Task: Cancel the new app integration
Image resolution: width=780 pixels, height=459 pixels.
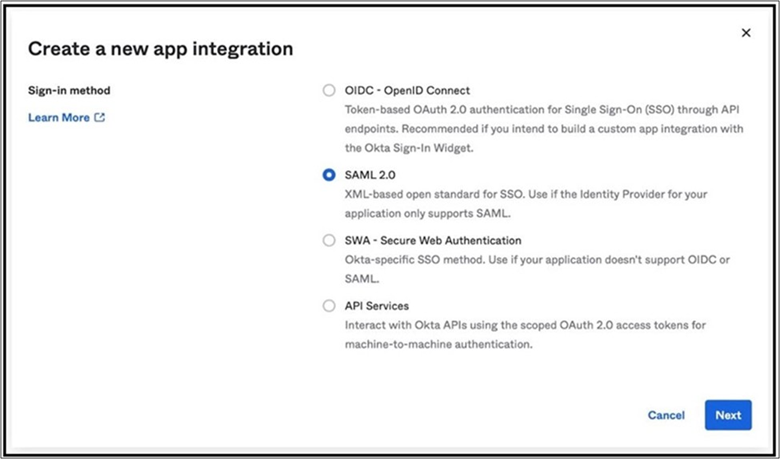Action: point(666,415)
